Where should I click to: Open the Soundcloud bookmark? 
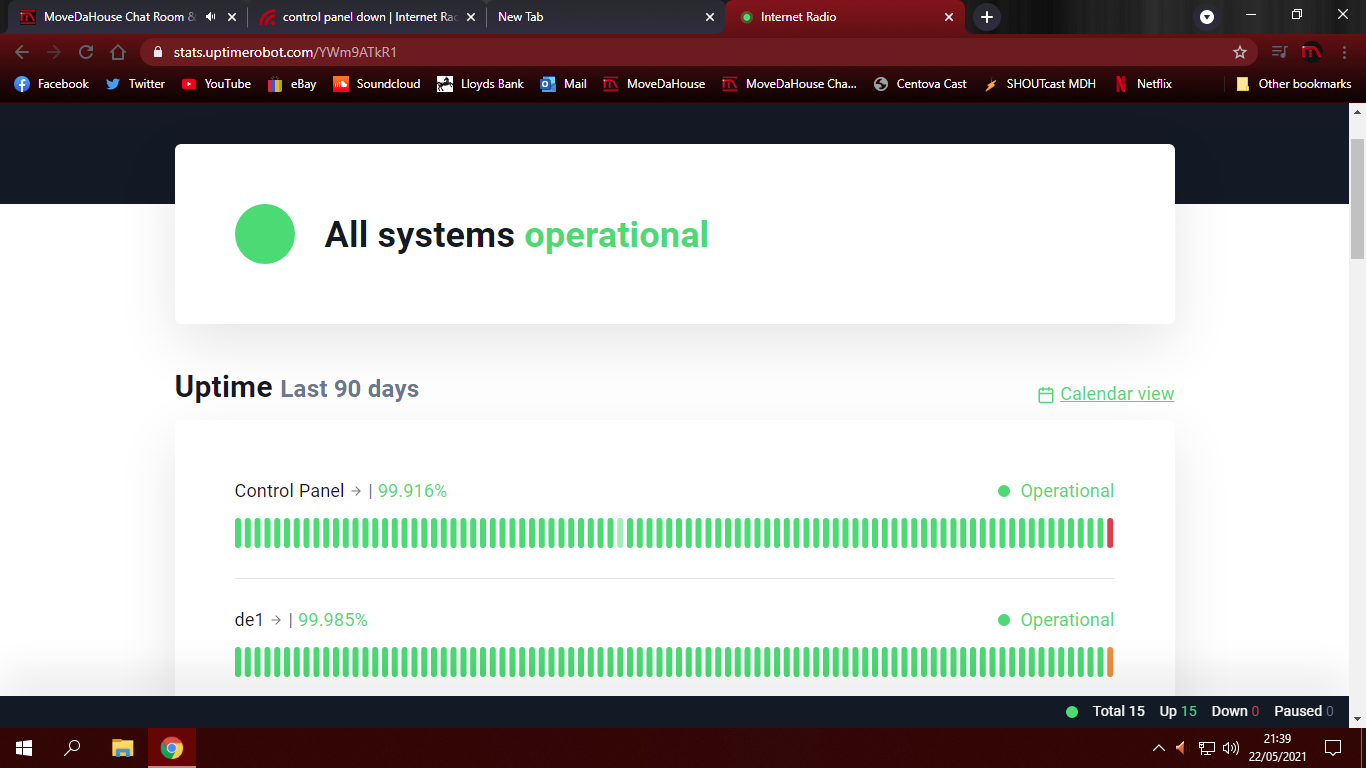pos(377,84)
